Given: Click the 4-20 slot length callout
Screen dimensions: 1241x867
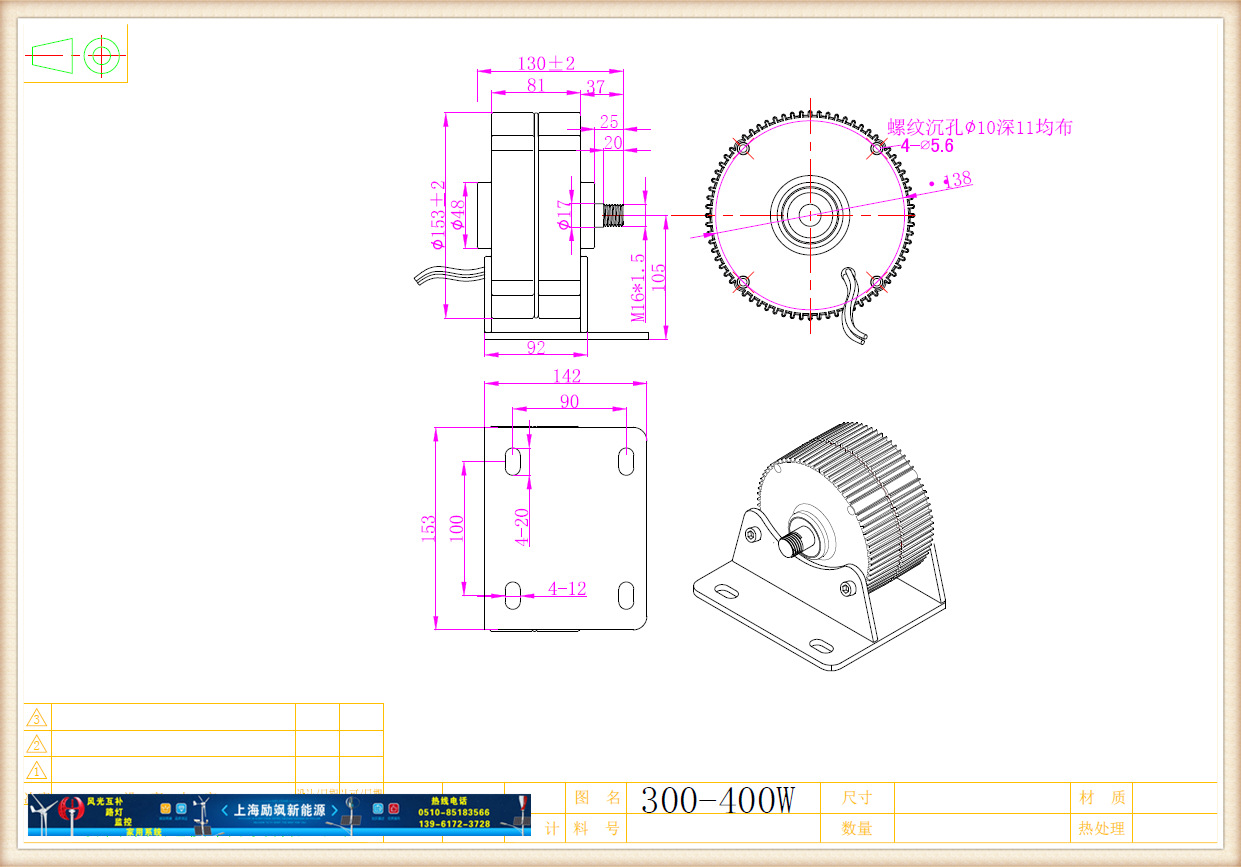Looking at the screenshot, I should pos(521,527).
